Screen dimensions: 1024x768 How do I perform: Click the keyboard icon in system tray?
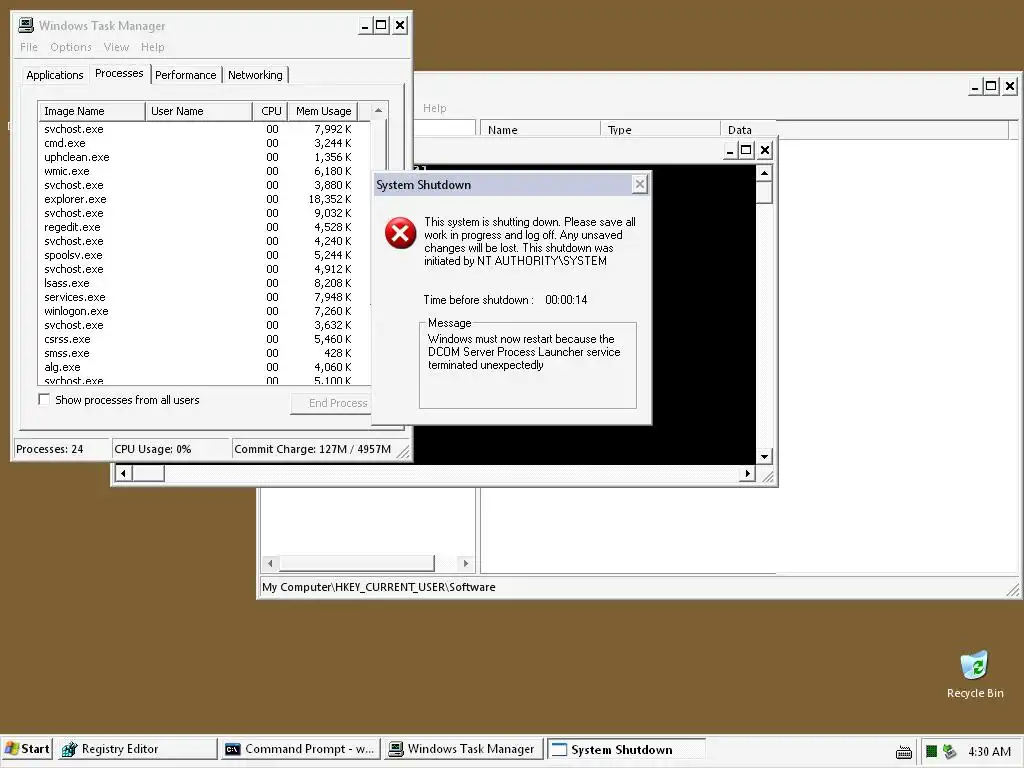point(904,752)
